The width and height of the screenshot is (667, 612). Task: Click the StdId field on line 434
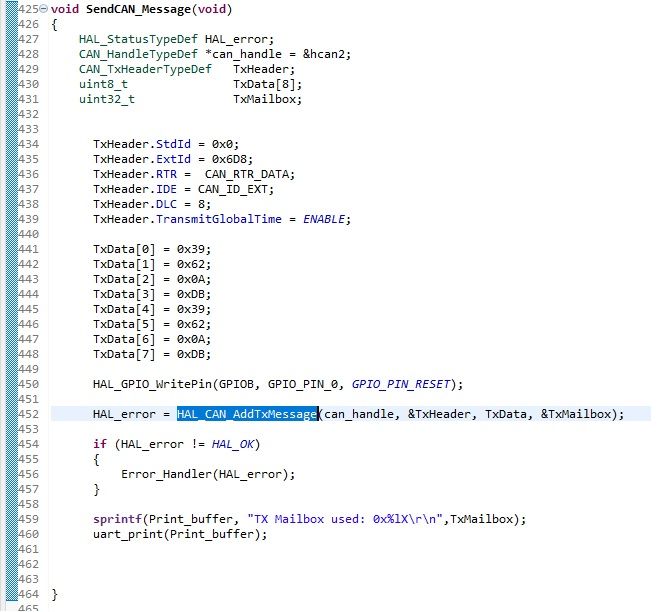(x=173, y=144)
